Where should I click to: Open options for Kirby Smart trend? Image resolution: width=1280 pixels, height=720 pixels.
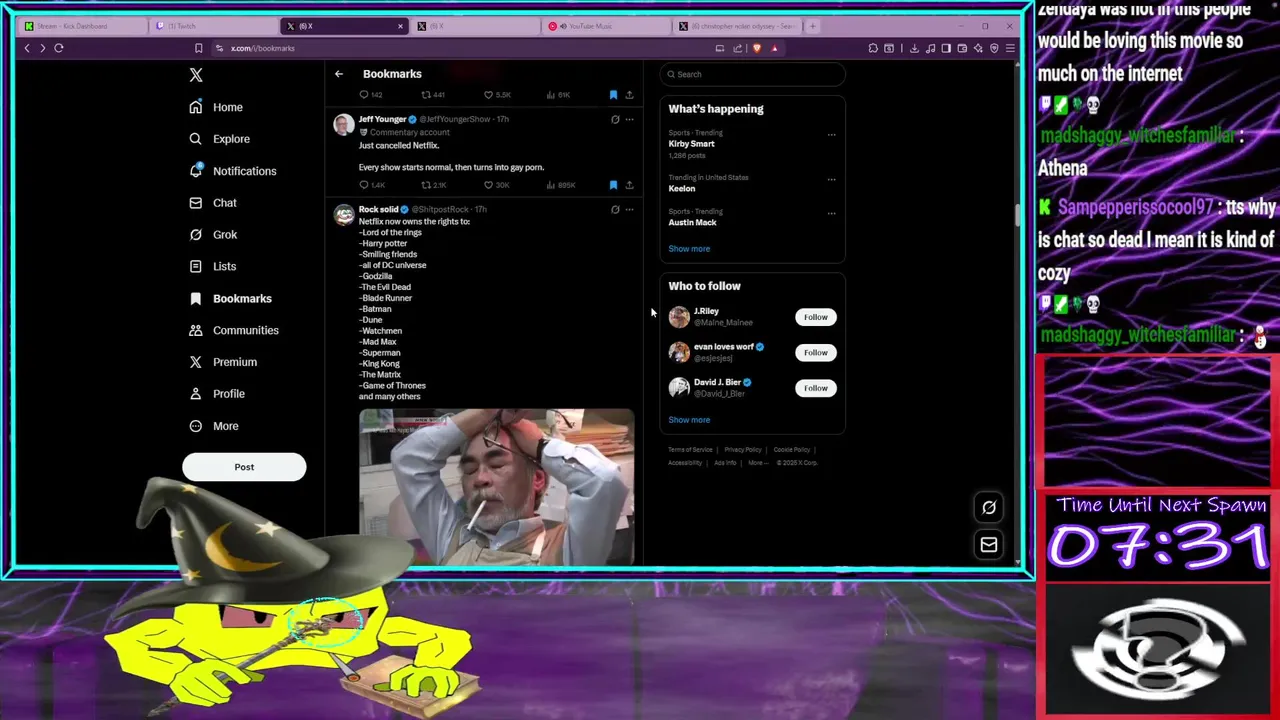(831, 135)
